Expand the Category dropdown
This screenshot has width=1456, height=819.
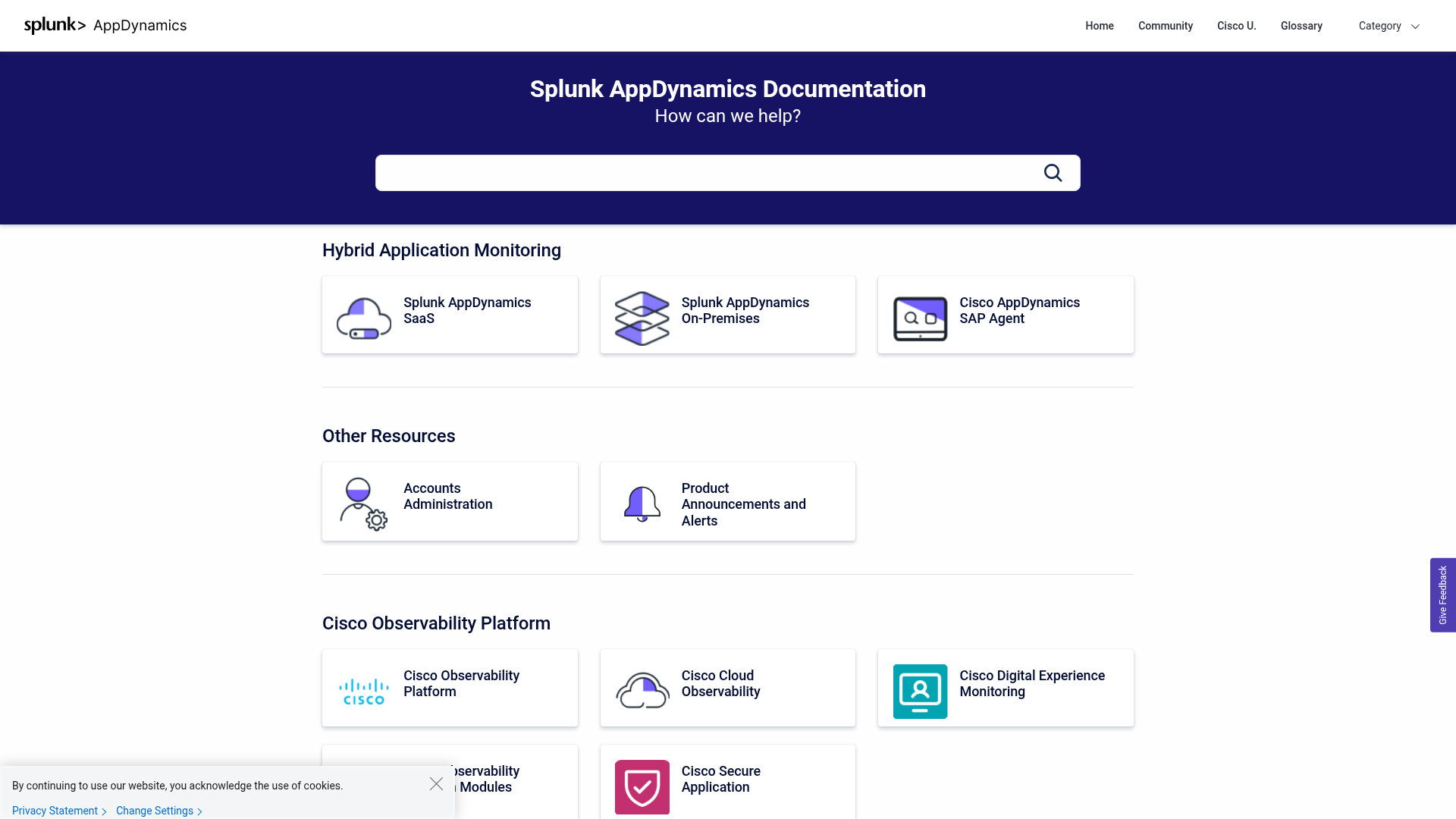pyautogui.click(x=1388, y=25)
